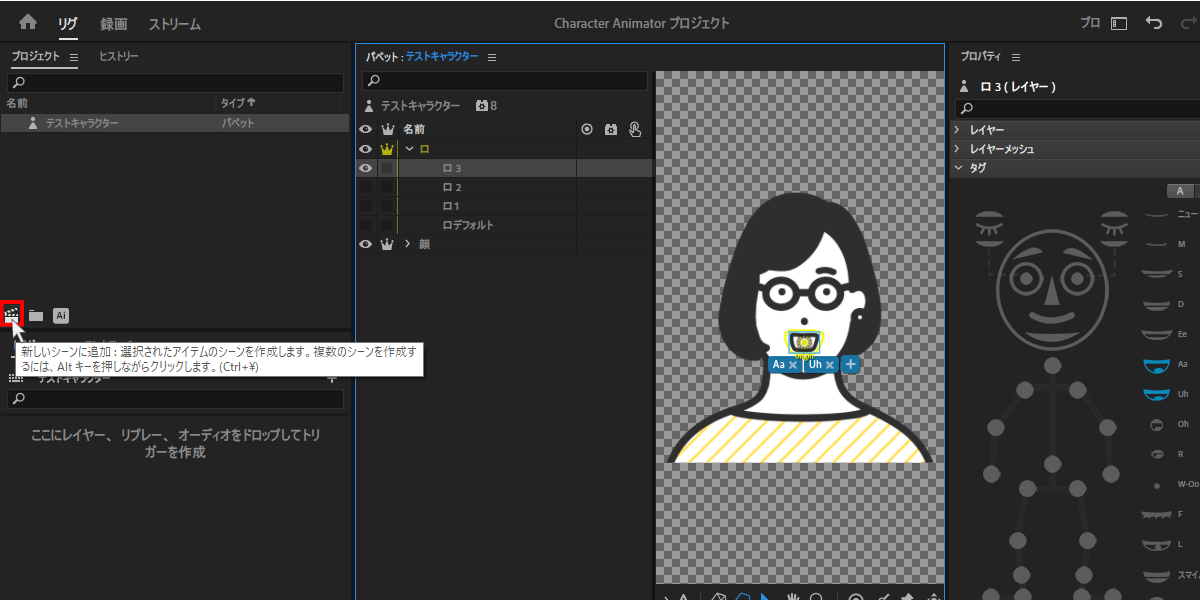Screen dimensions: 1200x600
Task: Click the Ai import icon
Action: (61, 316)
